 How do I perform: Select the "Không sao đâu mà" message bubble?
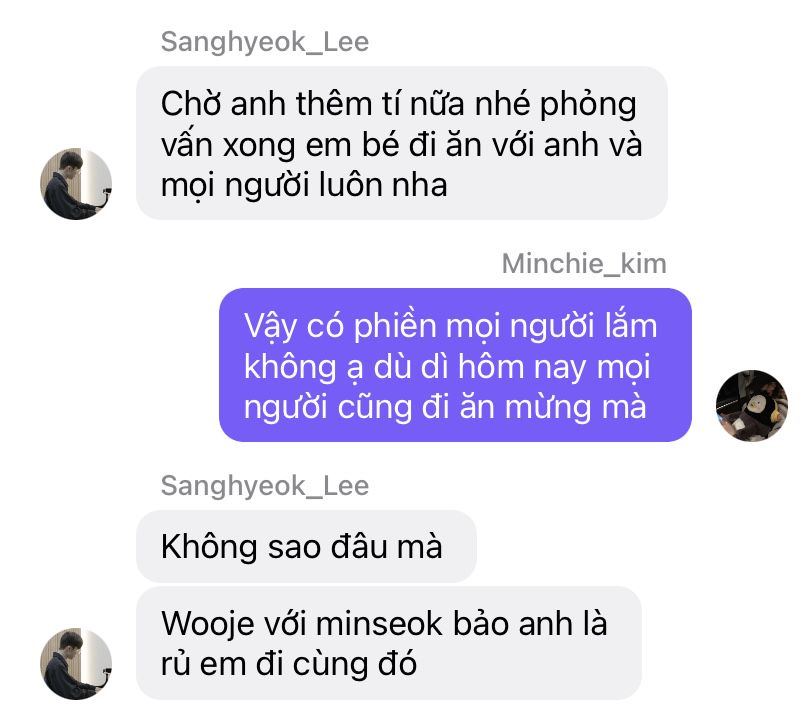pyautogui.click(x=306, y=547)
